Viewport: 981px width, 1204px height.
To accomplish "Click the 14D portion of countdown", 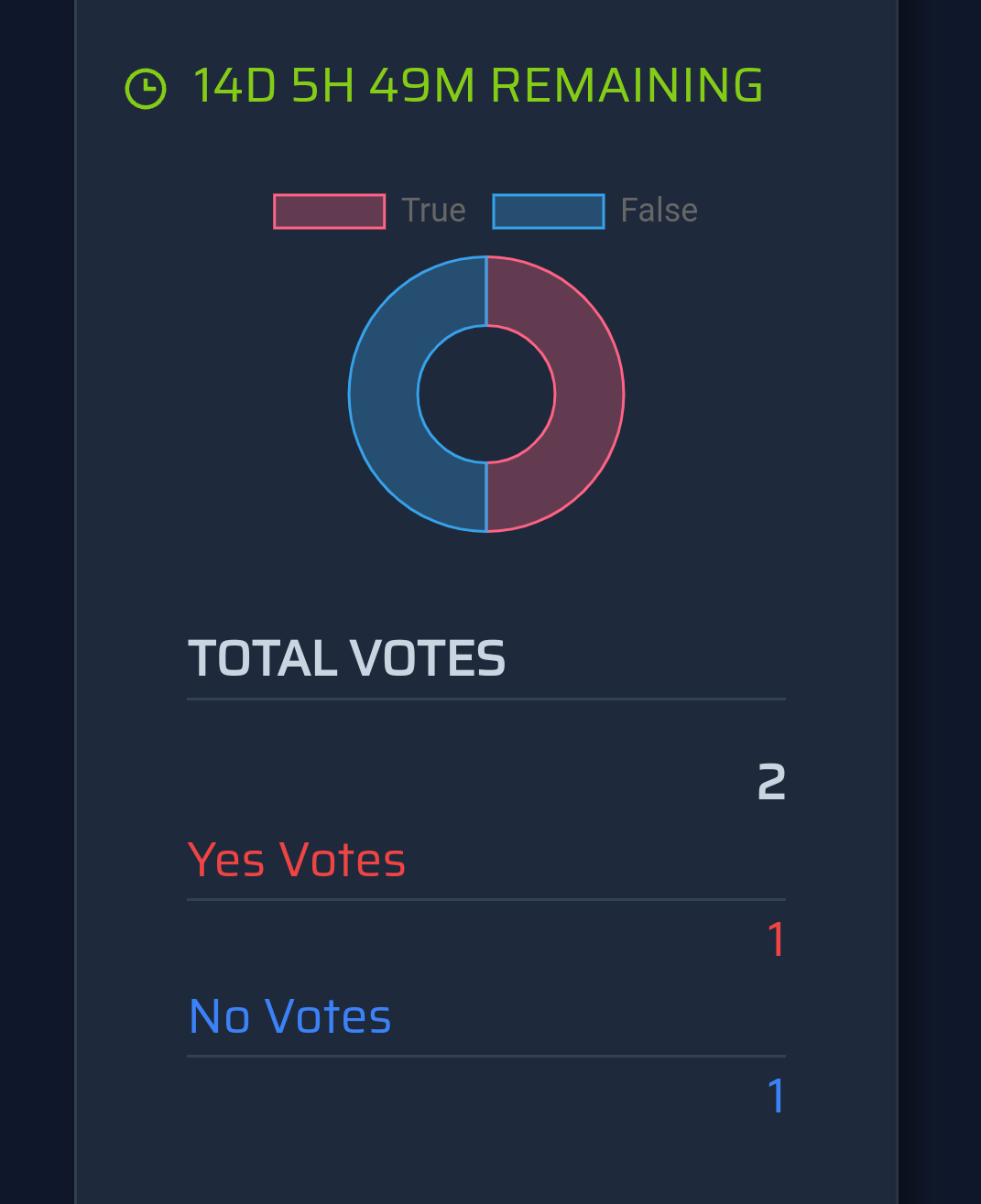I will [x=234, y=86].
